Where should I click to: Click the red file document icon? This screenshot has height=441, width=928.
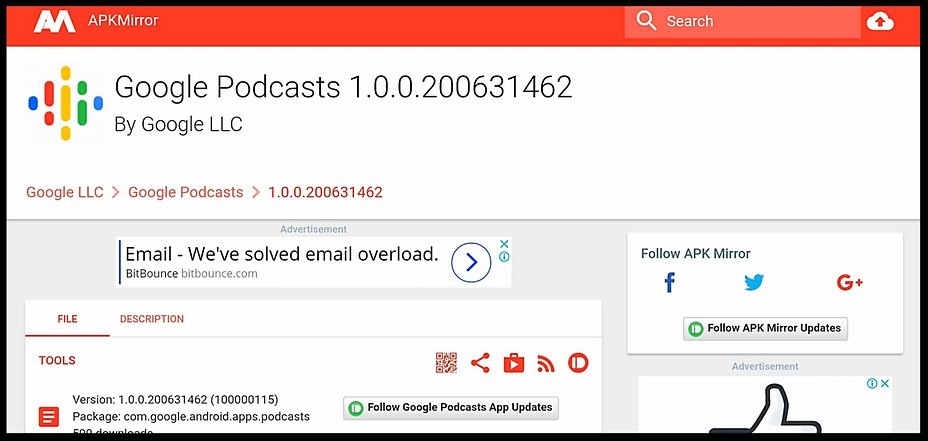pos(49,417)
